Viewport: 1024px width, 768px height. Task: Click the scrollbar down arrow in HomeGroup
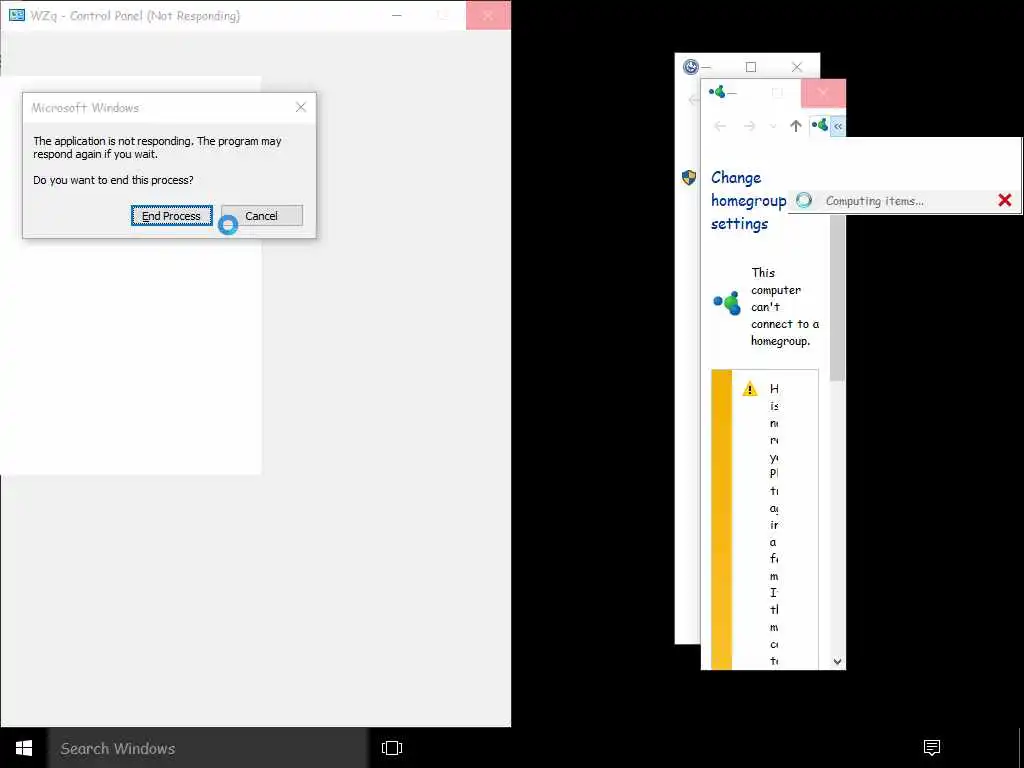838,662
